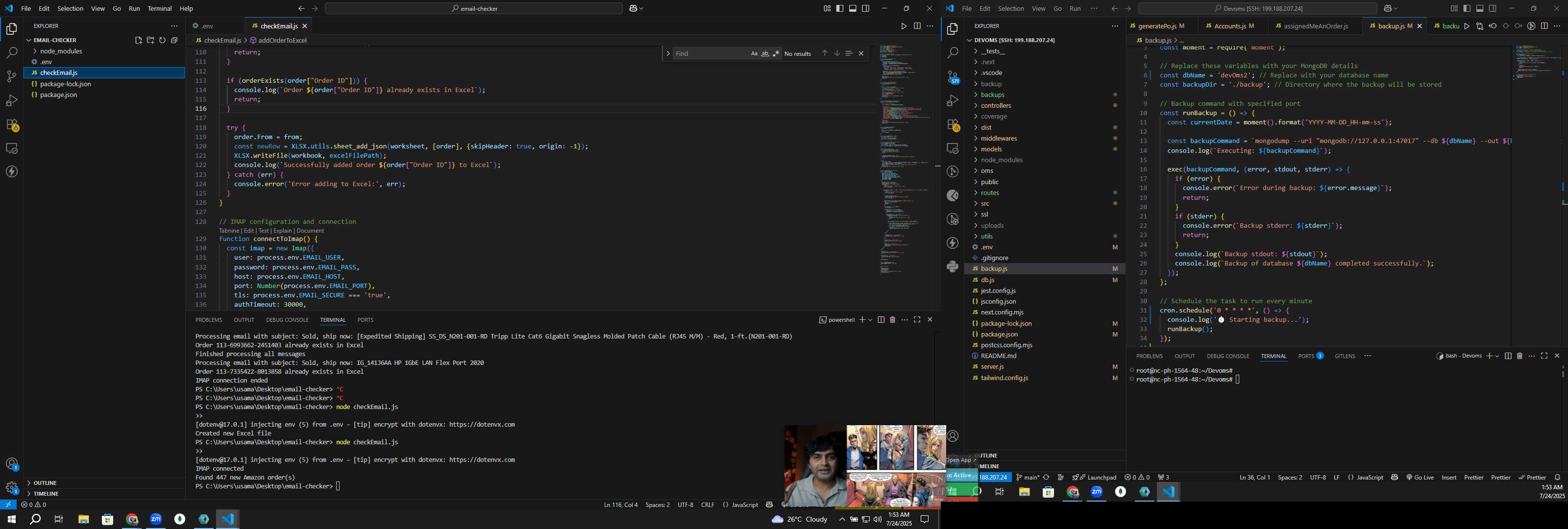Run checkEmail.js using editor play icon
Viewport: 1568px width, 529px height.
tap(903, 26)
